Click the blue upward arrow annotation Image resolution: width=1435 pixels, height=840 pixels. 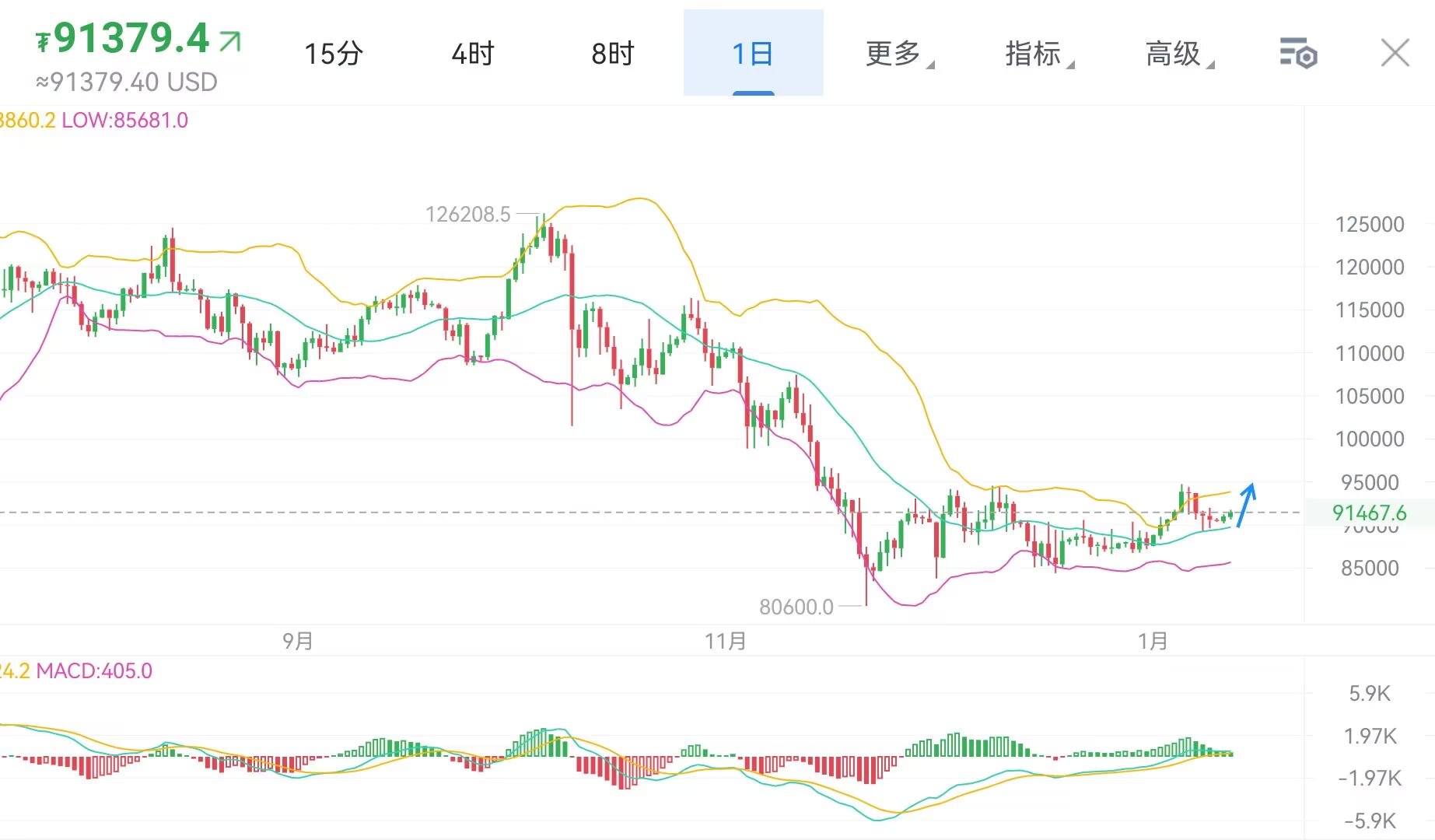tap(1246, 505)
